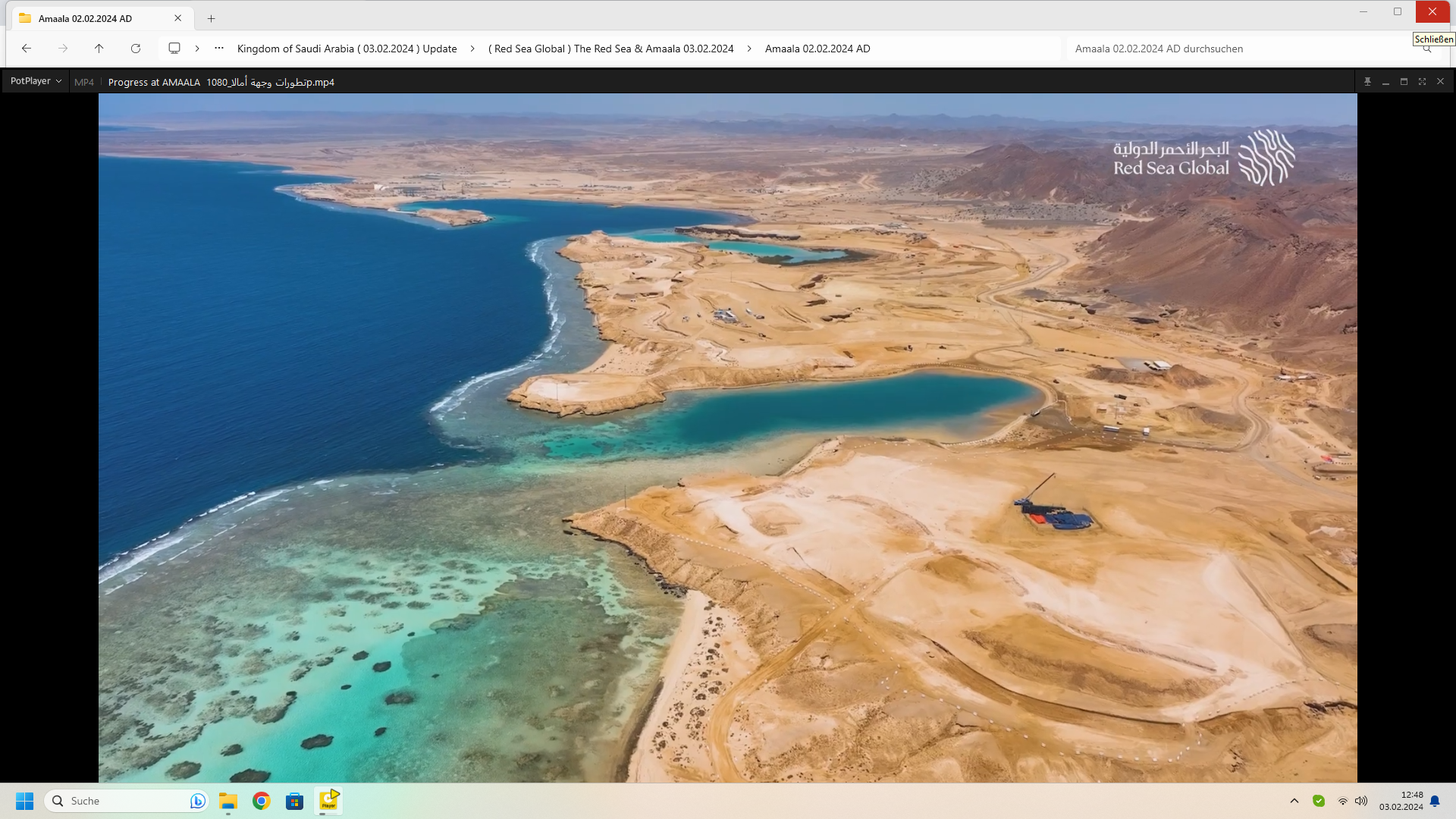The image size is (1456, 819).
Task: Show hidden system tray icons
Action: (x=1294, y=801)
